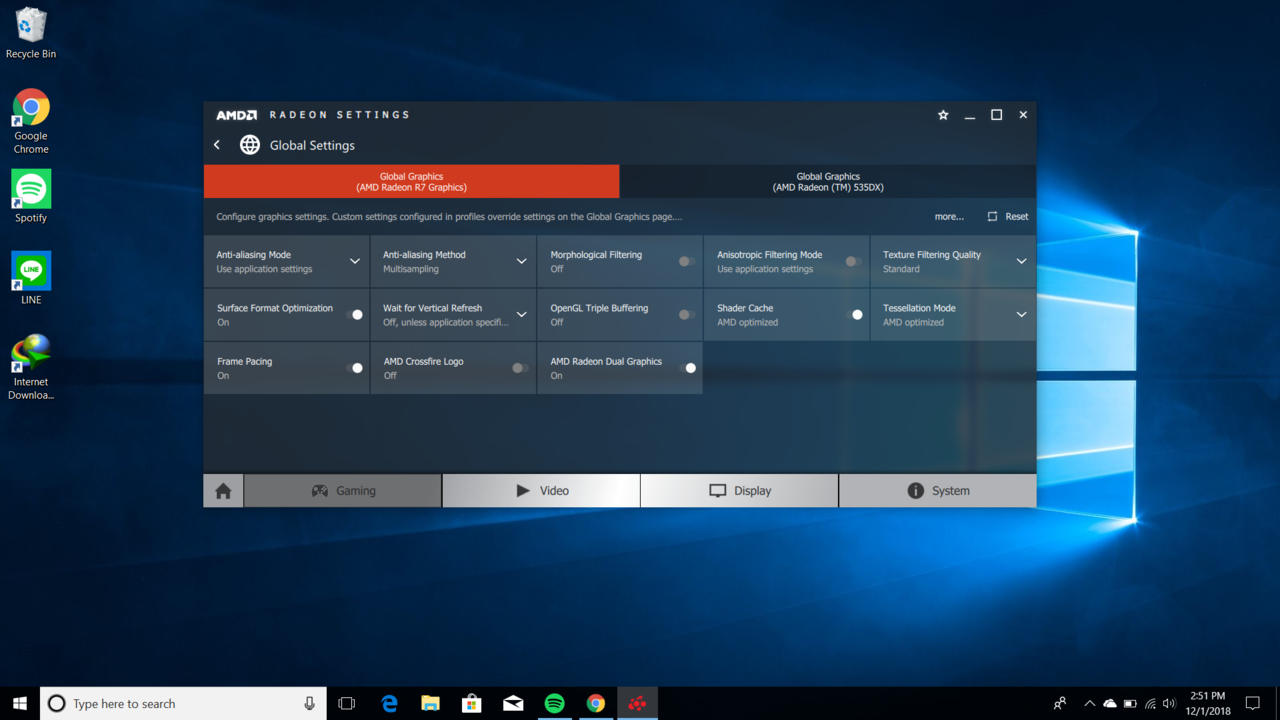Viewport: 1280px width, 720px height.
Task: Expand Wait for Vertical Refresh dropdown
Action: [x=521, y=315]
